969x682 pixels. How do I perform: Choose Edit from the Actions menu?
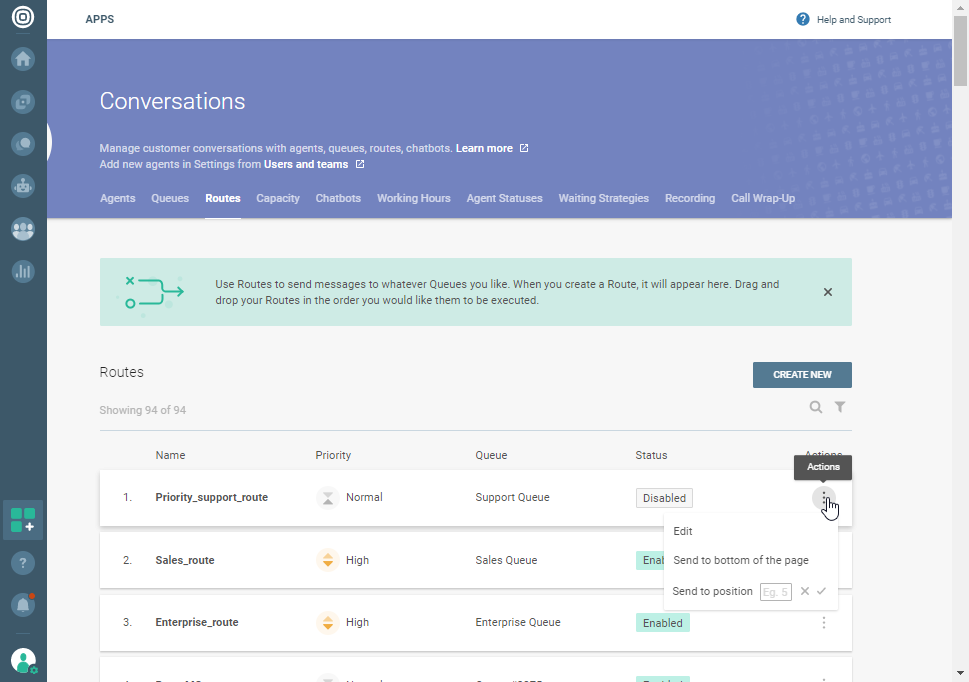[x=683, y=531]
